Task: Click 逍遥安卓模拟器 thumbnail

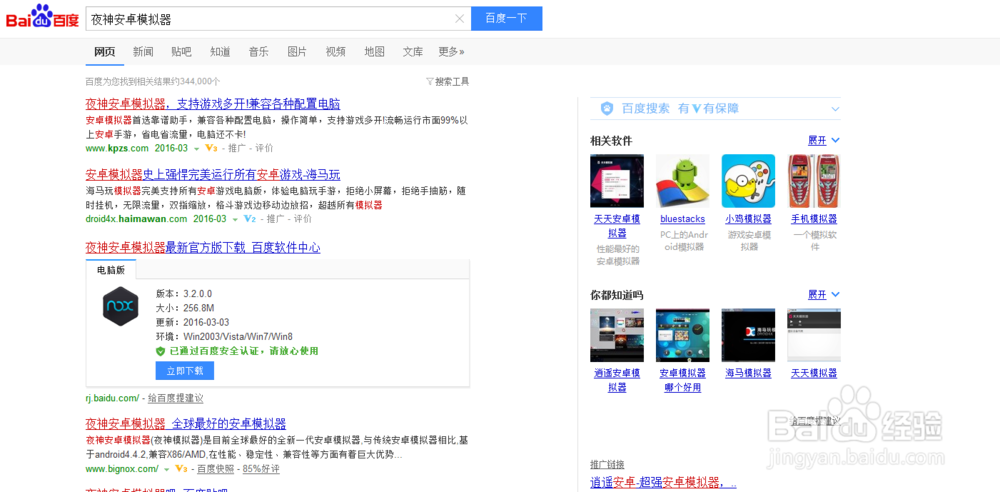Action: pos(617,336)
